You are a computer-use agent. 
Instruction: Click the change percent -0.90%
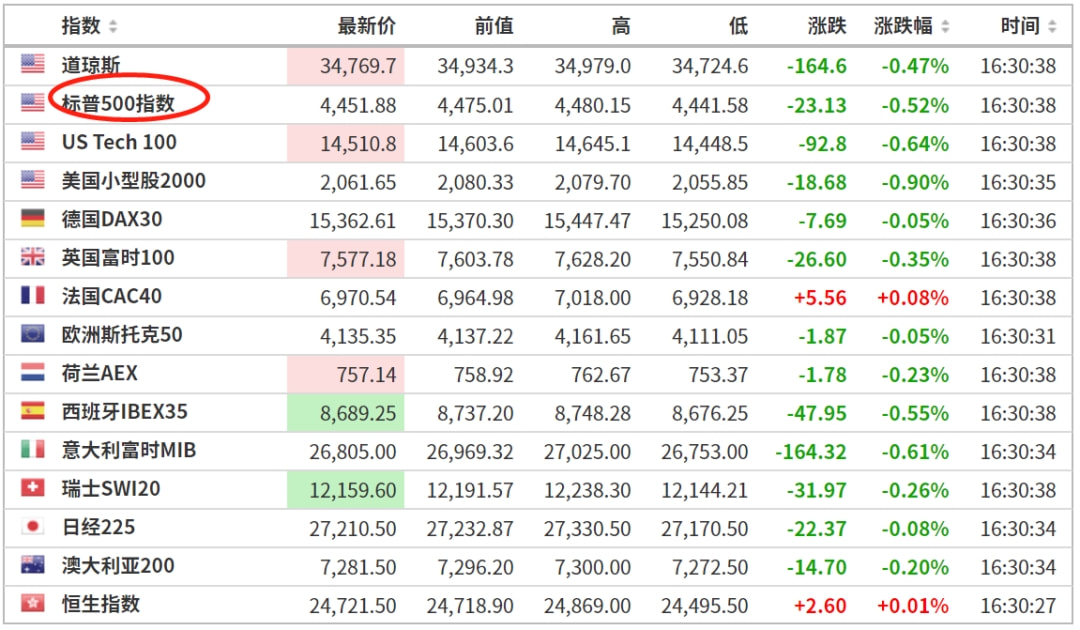click(915, 182)
